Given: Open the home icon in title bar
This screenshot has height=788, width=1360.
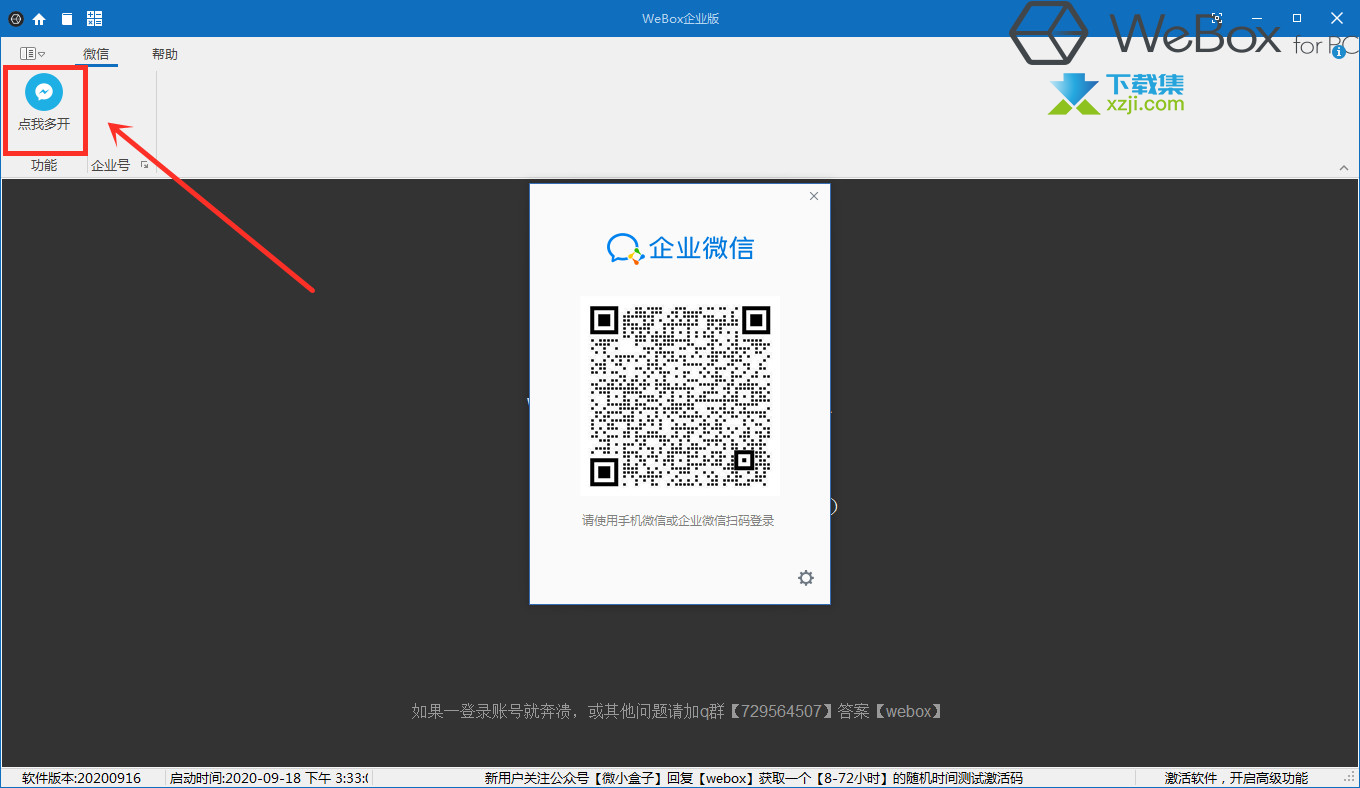Looking at the screenshot, I should (x=40, y=19).
